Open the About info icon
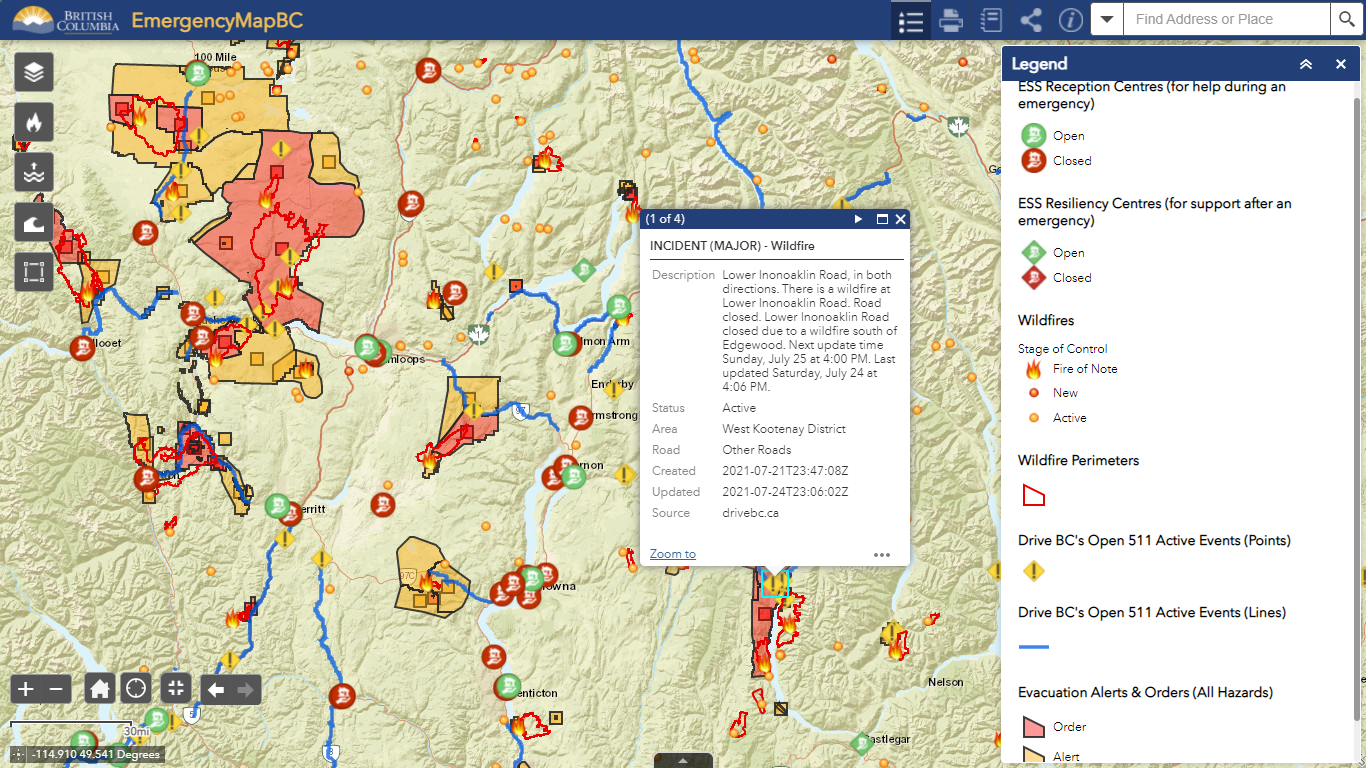Screen dimensions: 1368x768 pos(1071,20)
